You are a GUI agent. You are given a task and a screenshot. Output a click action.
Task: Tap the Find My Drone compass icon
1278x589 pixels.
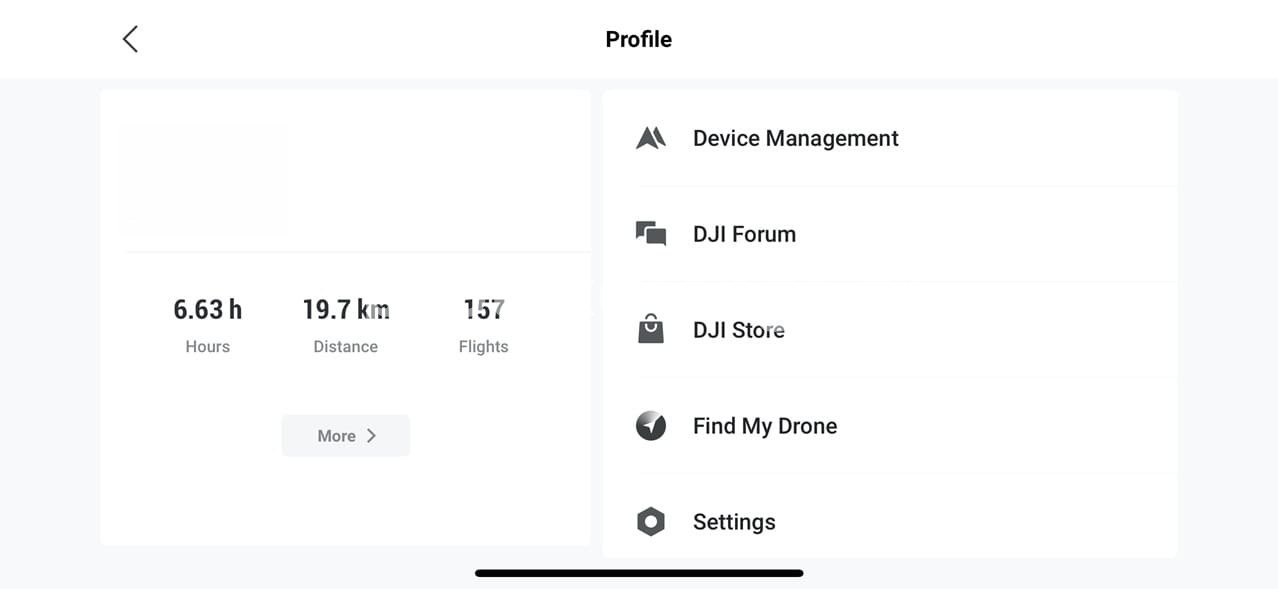(651, 426)
